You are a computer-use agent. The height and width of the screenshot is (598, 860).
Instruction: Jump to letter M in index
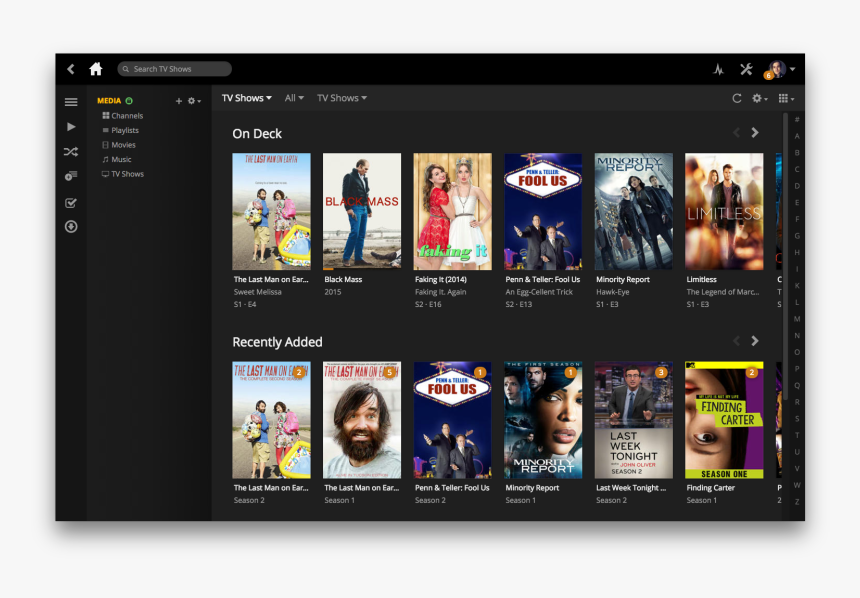(797, 319)
